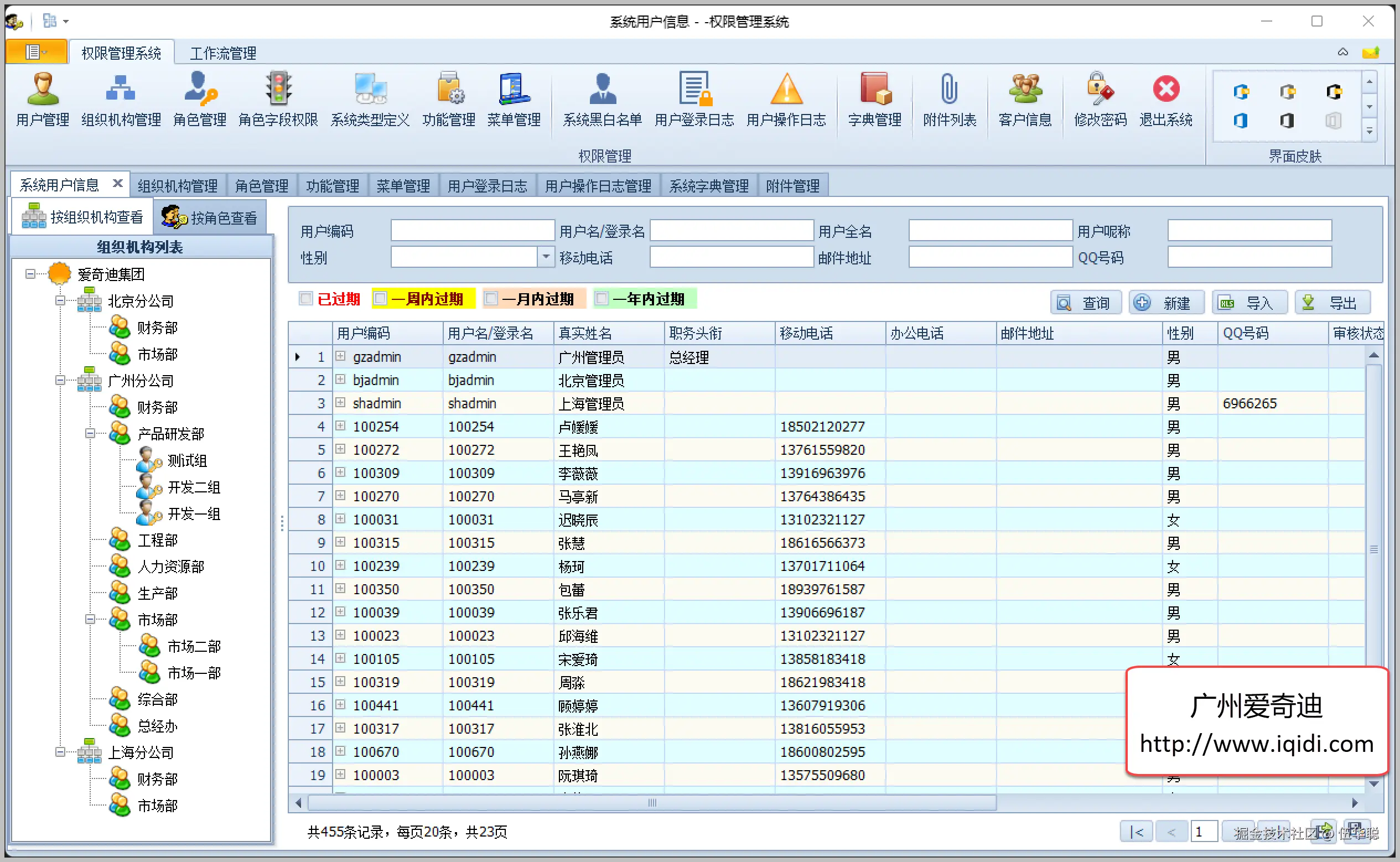Check the 已过期 expired checkbox
The width and height of the screenshot is (1400, 862).
coord(306,298)
